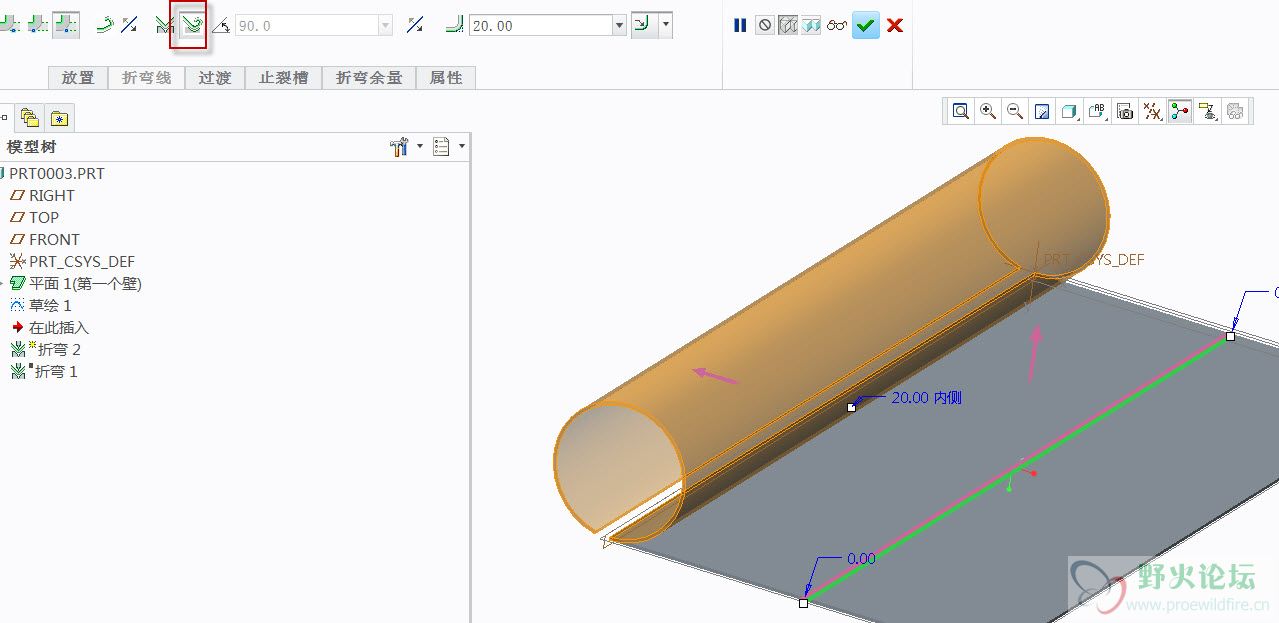
Task: Click the zoom in magnifier icon
Action: tap(988, 111)
